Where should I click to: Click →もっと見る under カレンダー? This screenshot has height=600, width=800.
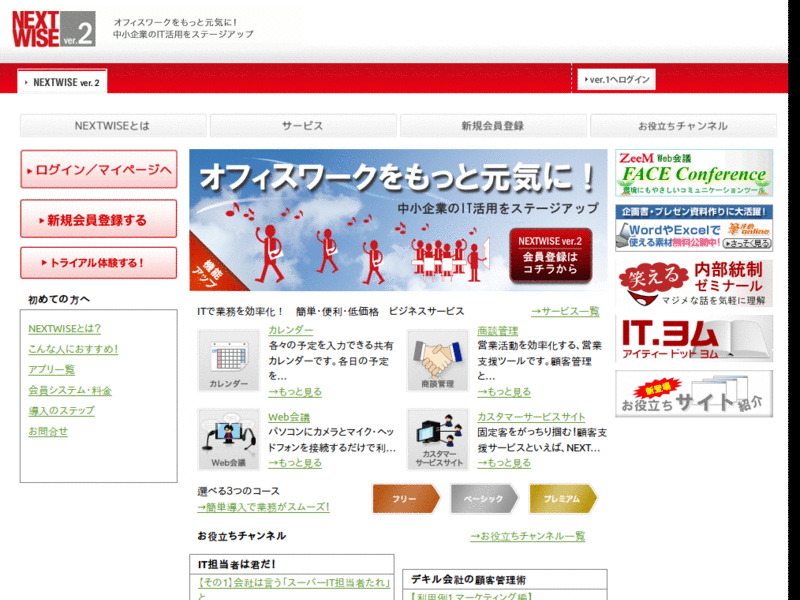[x=295, y=392]
